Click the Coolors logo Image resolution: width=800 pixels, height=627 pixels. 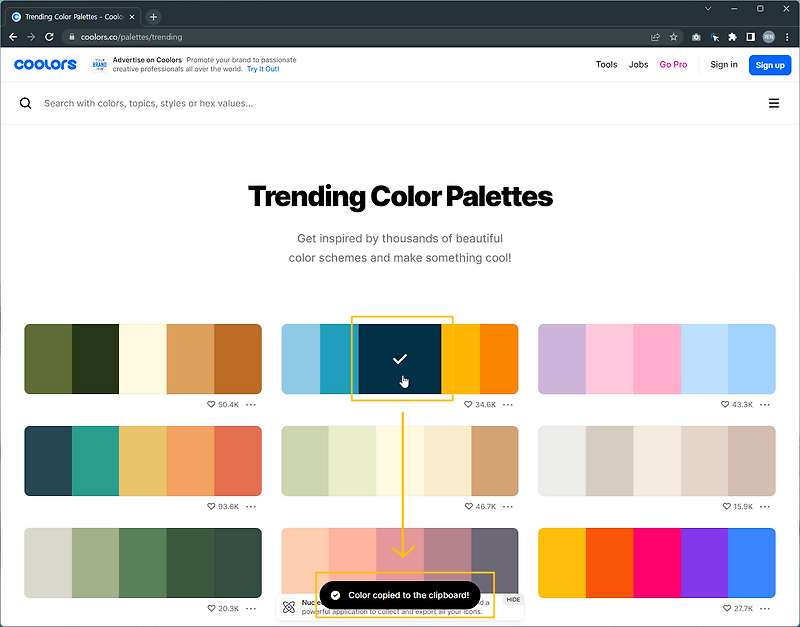point(45,64)
